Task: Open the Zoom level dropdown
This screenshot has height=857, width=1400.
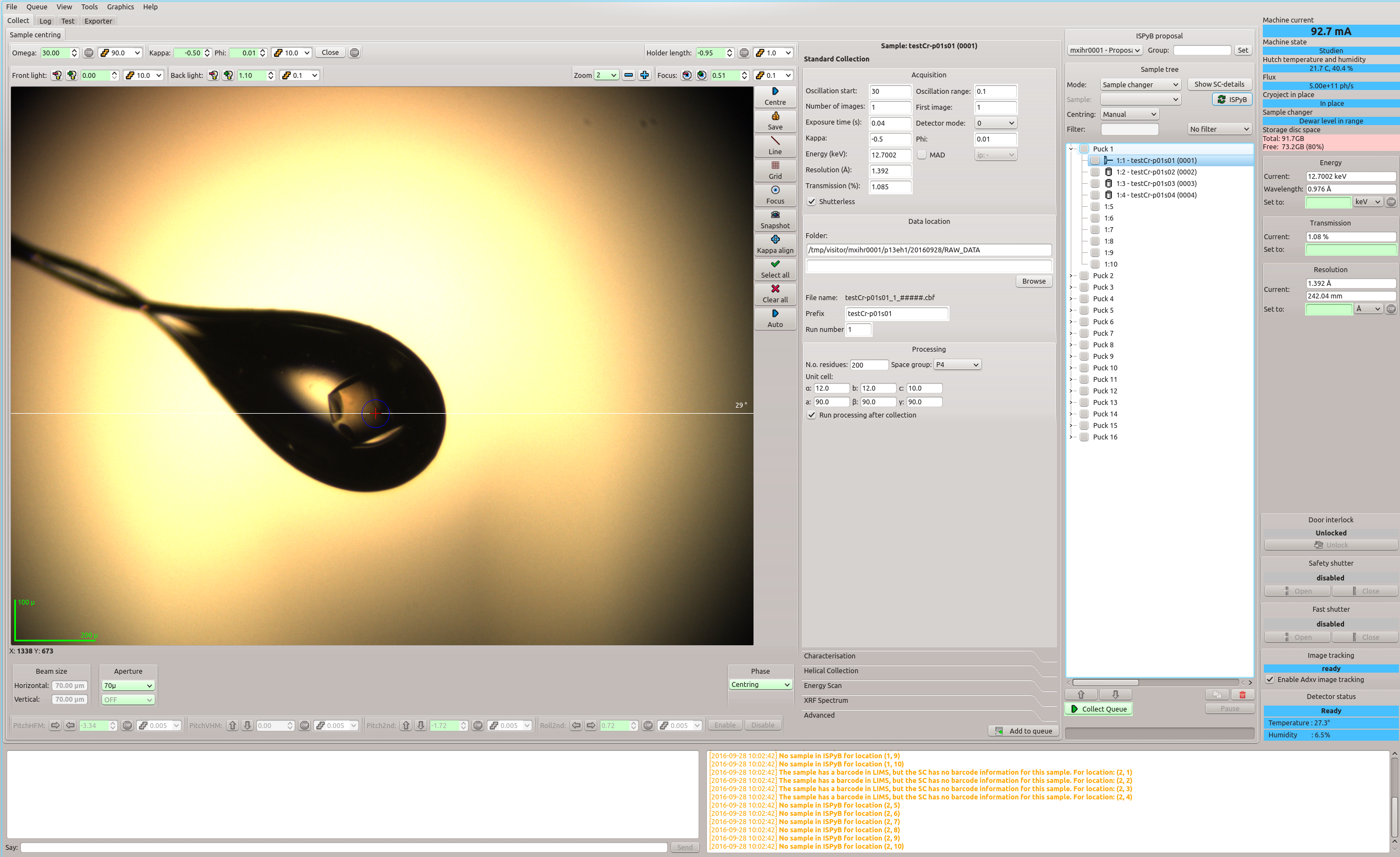Action: click(606, 75)
